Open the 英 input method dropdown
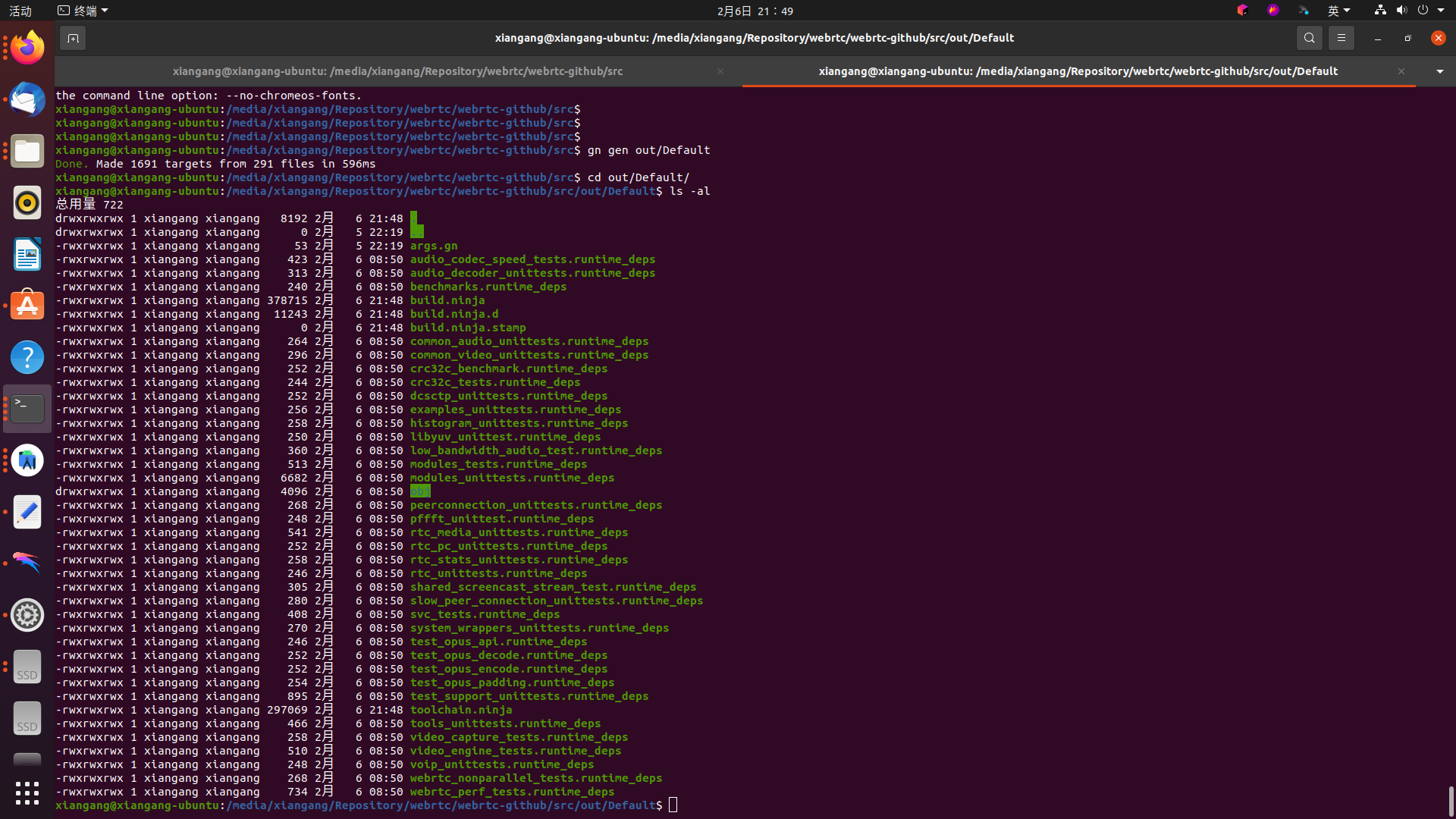The image size is (1456, 819). [x=1338, y=11]
